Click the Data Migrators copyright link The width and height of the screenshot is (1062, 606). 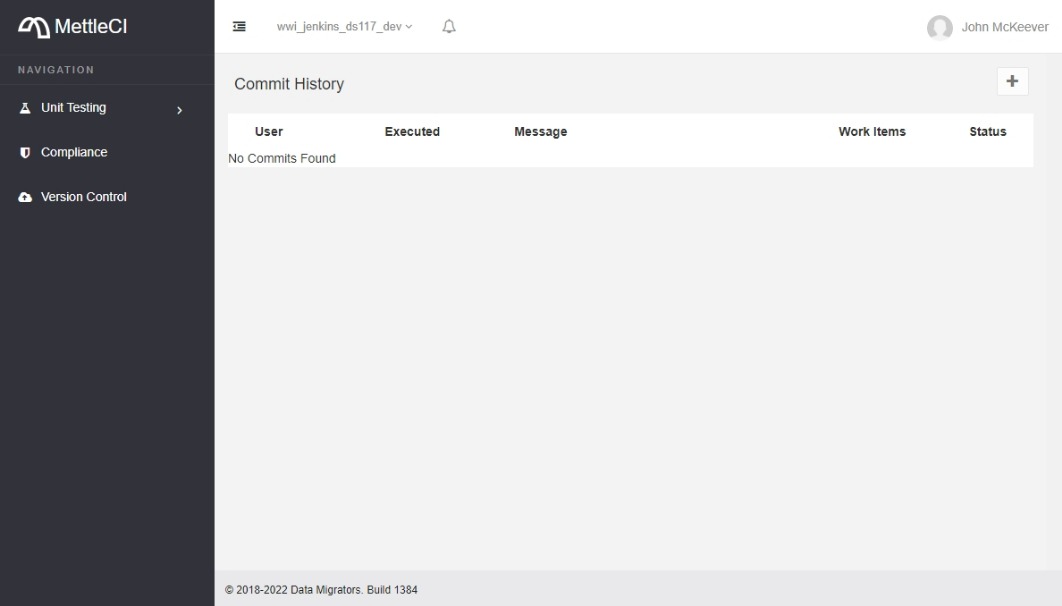pos(322,590)
